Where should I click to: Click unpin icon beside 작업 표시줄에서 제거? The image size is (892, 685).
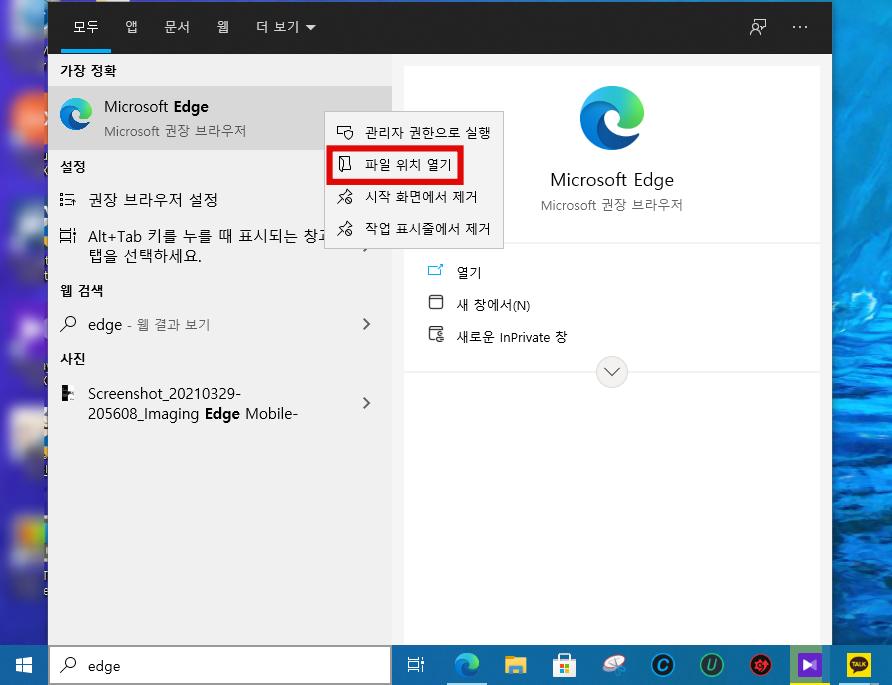(x=345, y=229)
